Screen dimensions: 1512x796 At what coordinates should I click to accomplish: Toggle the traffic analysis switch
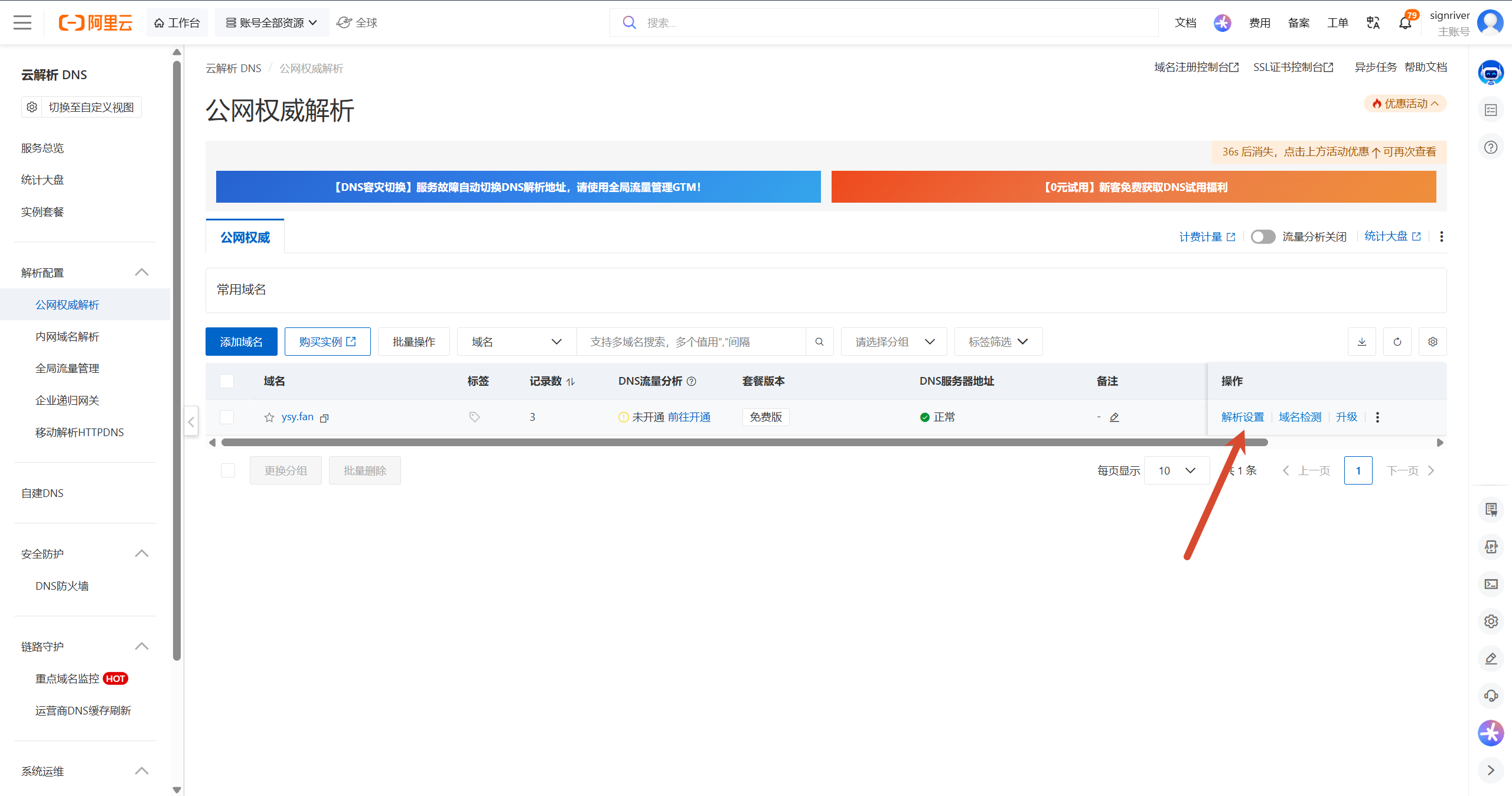1263,237
